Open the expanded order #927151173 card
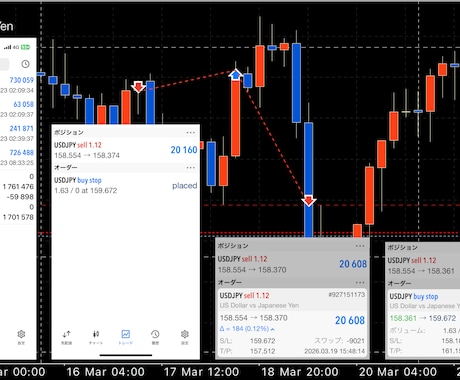The height and width of the screenshot is (380, 460). [292, 323]
